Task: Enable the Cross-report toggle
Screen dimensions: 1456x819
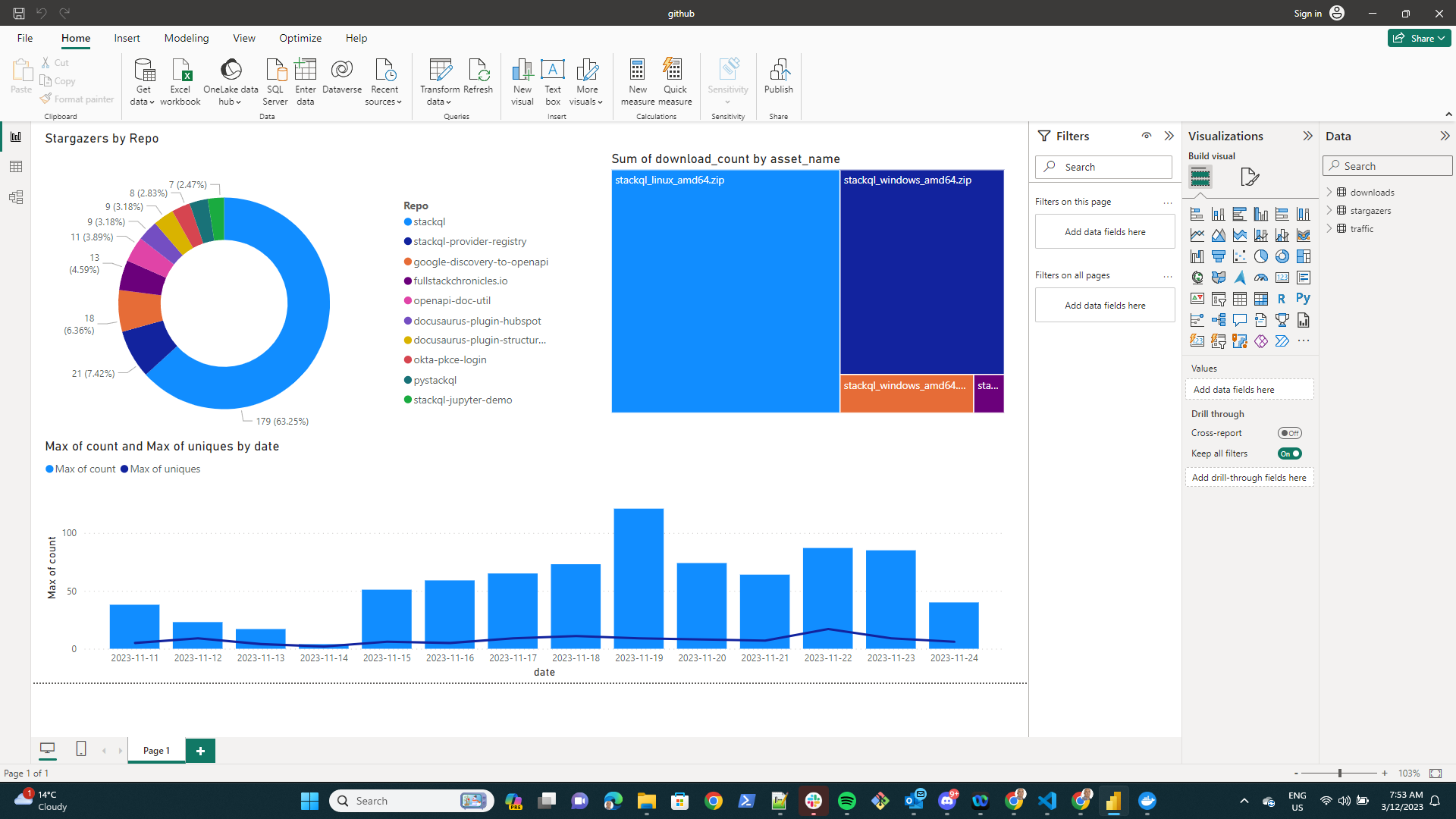Action: tap(1288, 433)
